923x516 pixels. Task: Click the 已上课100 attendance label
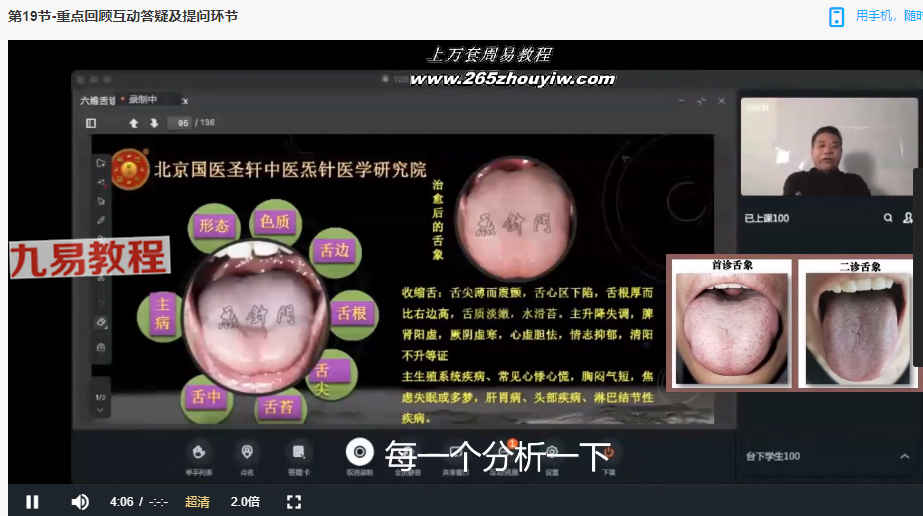(x=766, y=218)
